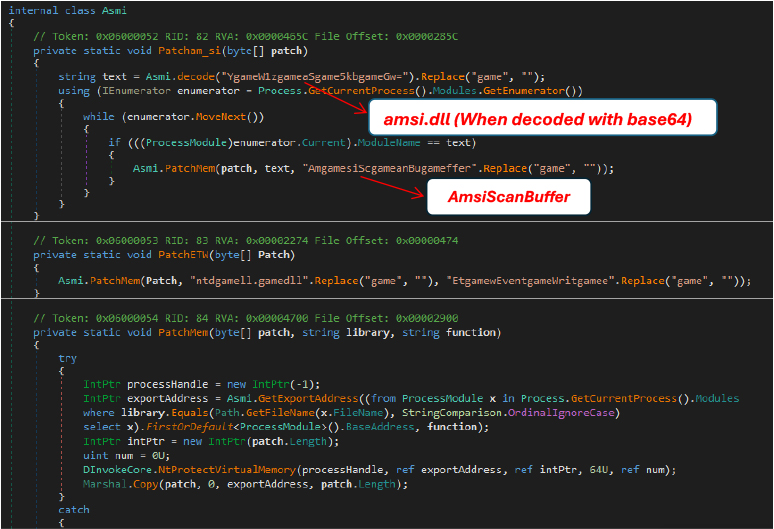774x529 pixels.
Task: Click the 64U argument value
Action: [x=599, y=470]
